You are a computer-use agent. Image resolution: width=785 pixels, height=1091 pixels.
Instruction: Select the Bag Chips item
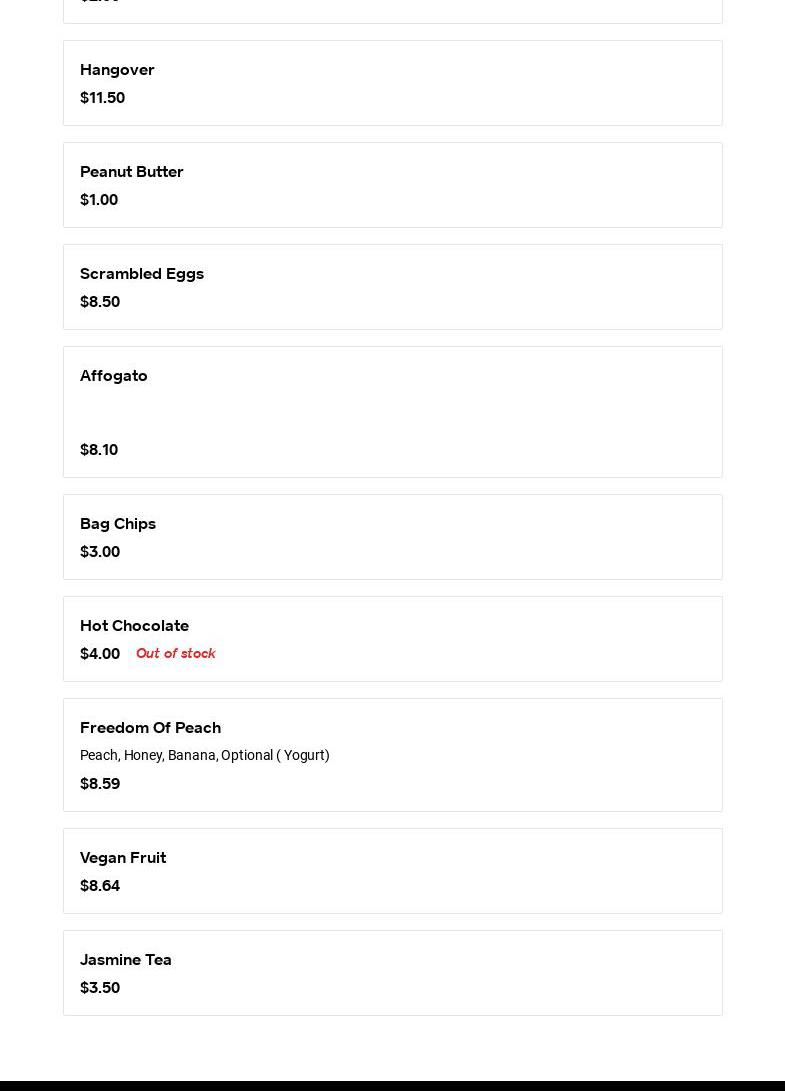click(118, 524)
